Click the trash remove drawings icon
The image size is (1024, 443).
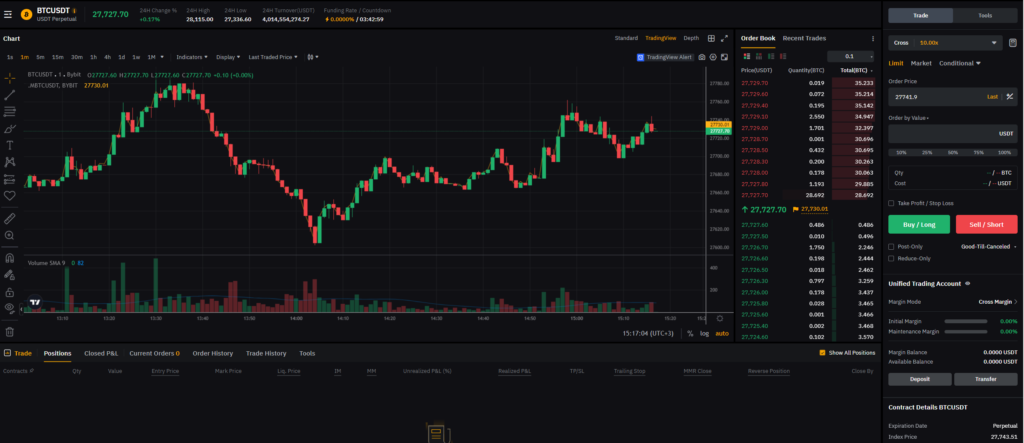coord(10,332)
